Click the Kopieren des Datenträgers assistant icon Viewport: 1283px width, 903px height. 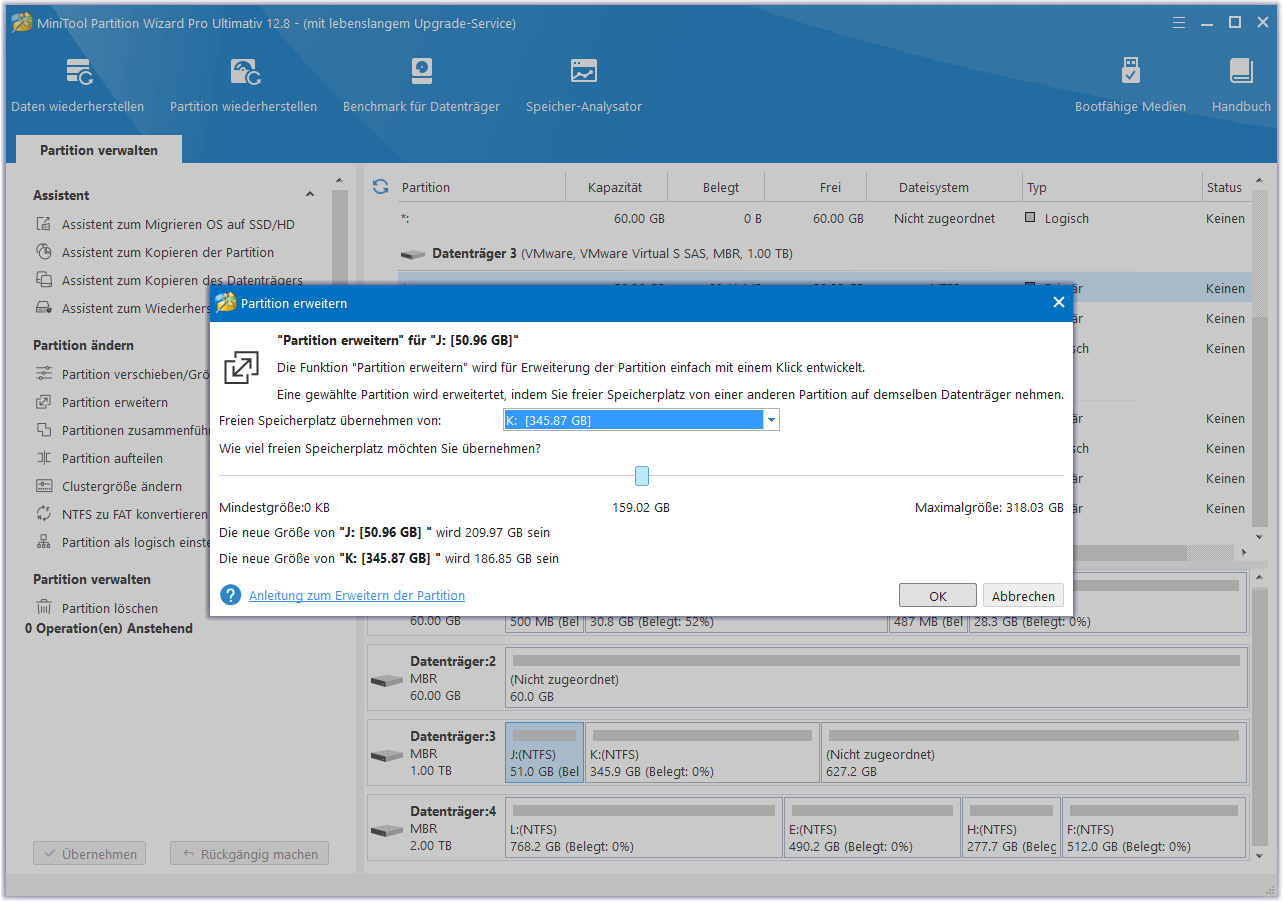44,280
